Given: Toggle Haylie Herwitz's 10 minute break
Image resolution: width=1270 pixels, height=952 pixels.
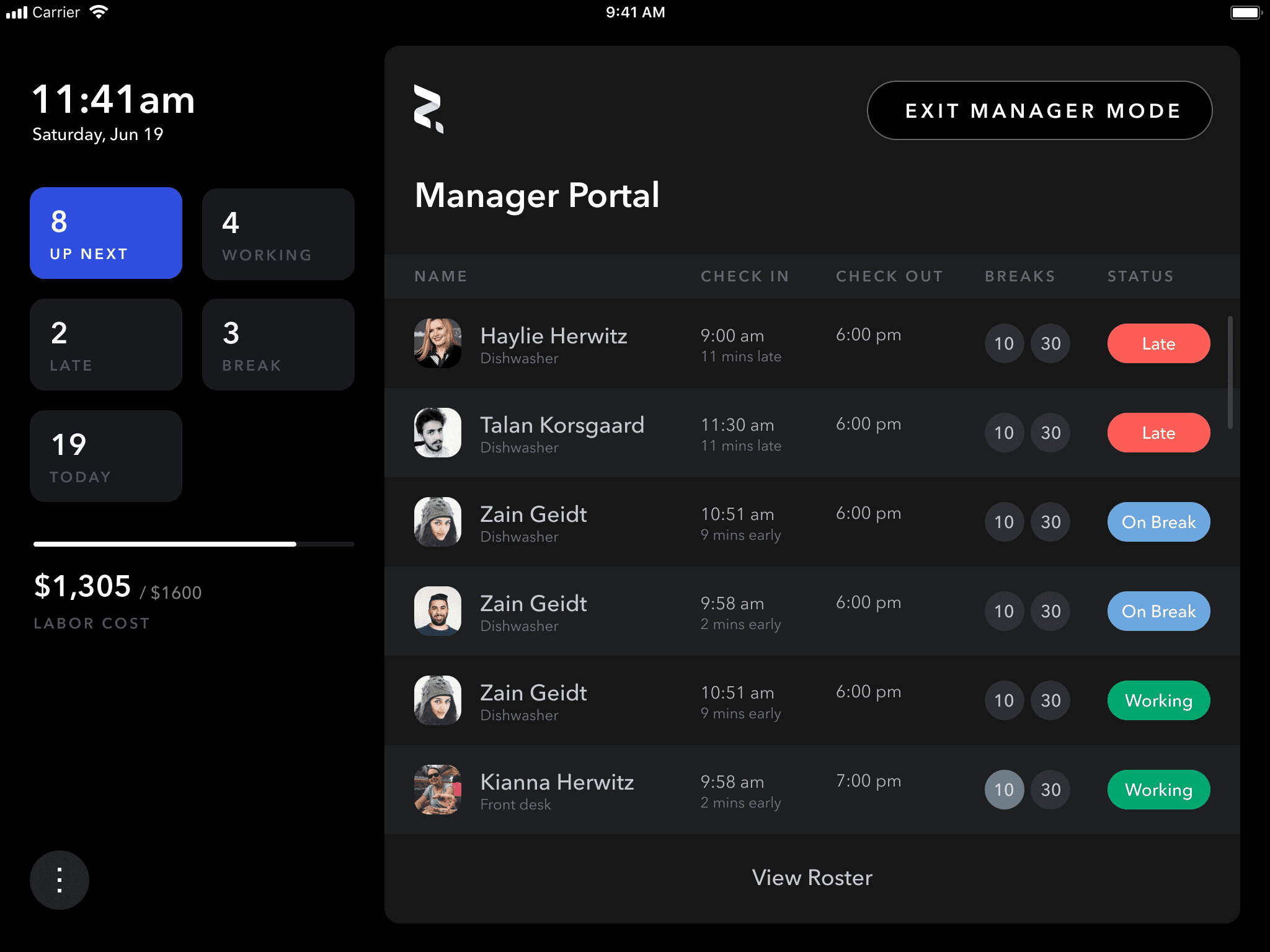Looking at the screenshot, I should pyautogui.click(x=1004, y=343).
